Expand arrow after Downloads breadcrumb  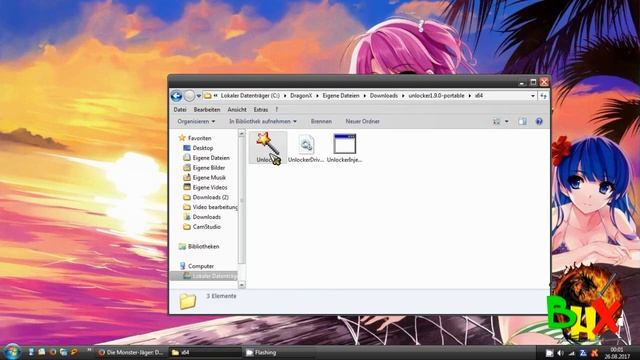[403, 96]
